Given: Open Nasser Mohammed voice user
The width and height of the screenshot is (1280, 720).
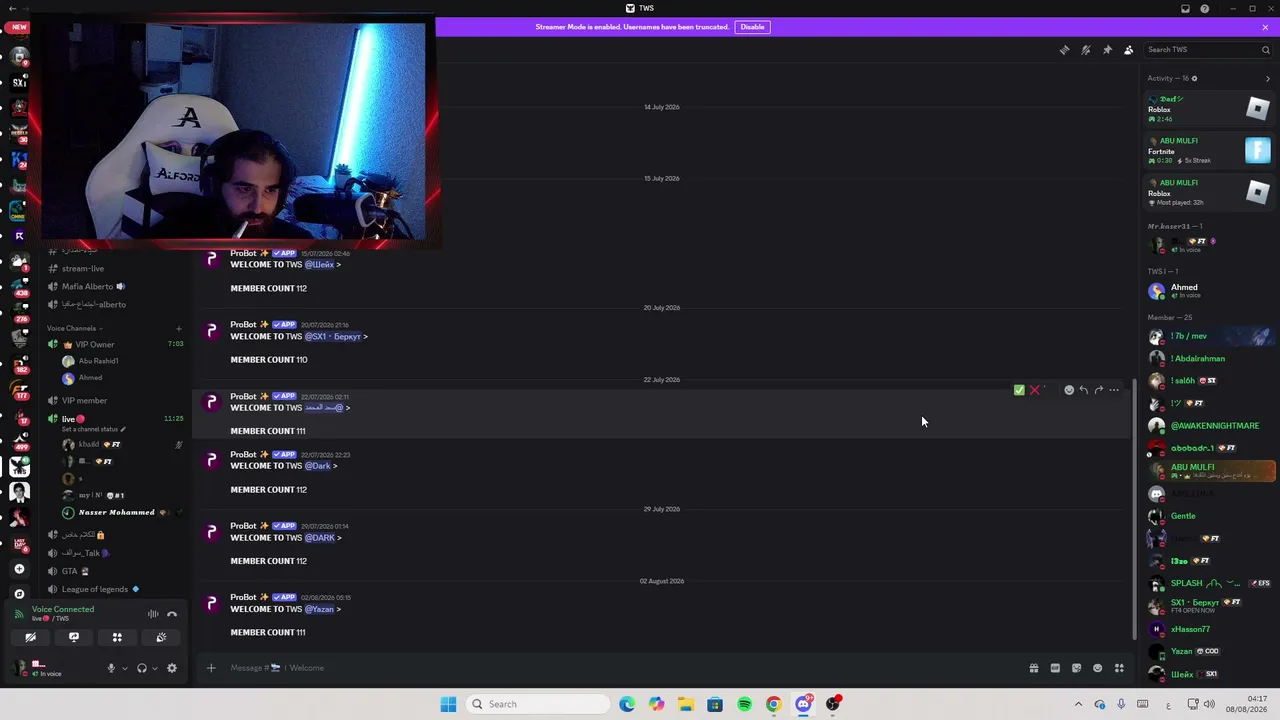Looking at the screenshot, I should (116, 512).
